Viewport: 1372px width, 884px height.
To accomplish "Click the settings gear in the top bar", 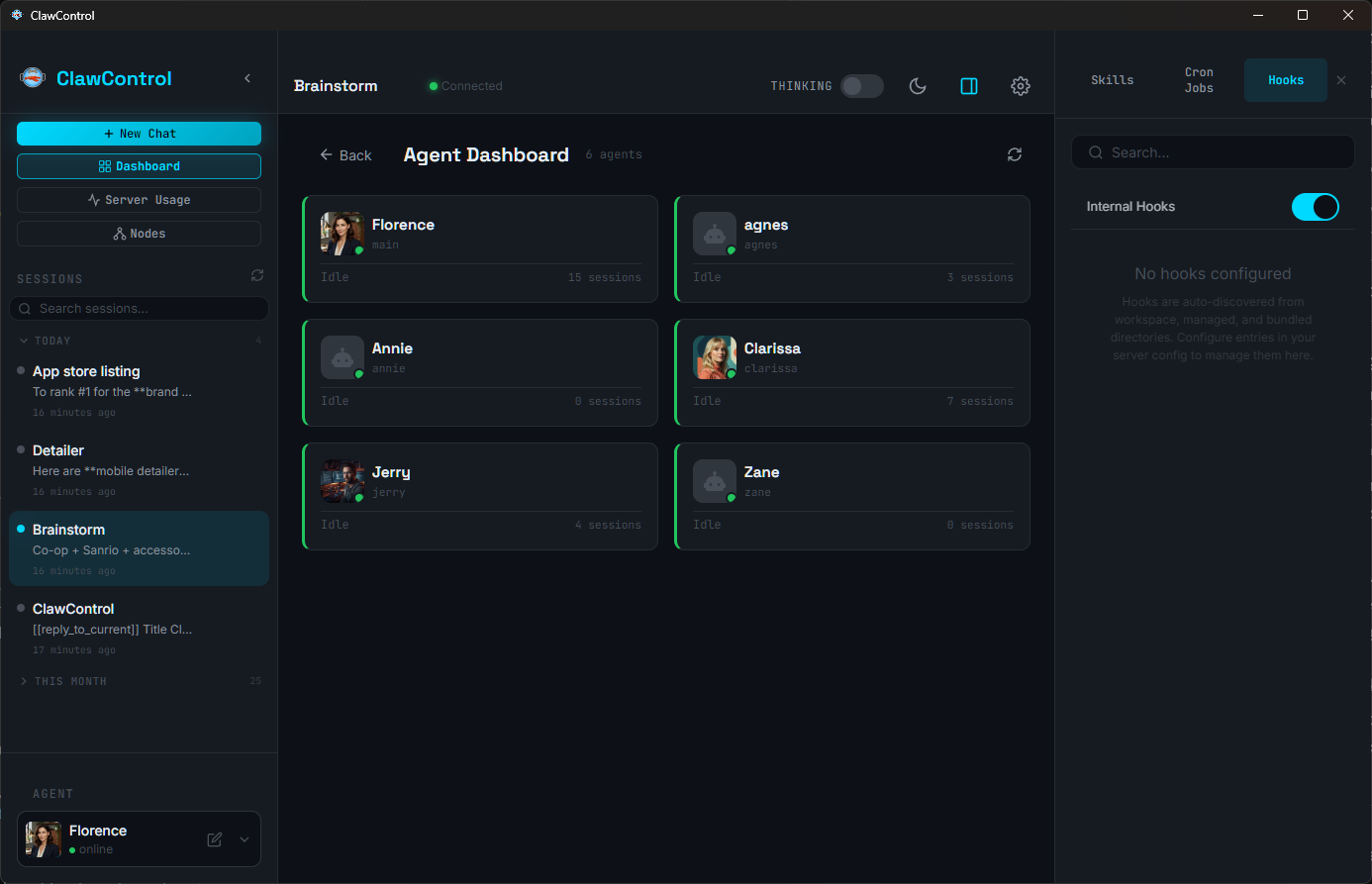I will [x=1020, y=86].
